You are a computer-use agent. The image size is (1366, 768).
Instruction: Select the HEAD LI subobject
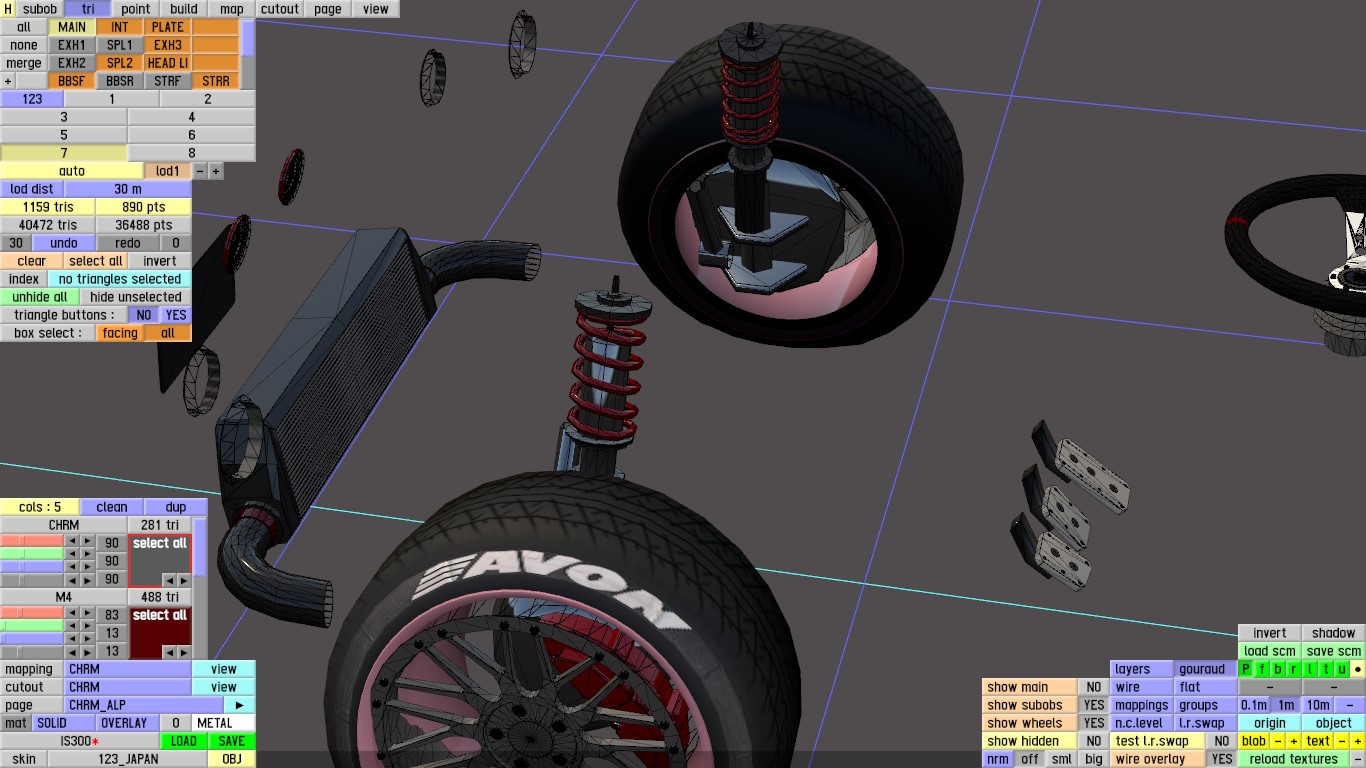pos(167,63)
